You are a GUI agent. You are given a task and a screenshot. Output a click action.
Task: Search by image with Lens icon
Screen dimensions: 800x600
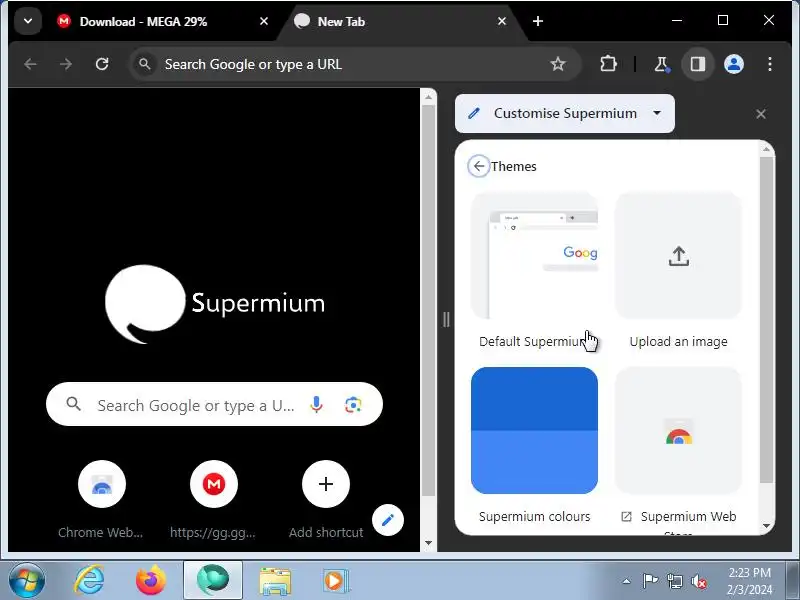tap(353, 405)
